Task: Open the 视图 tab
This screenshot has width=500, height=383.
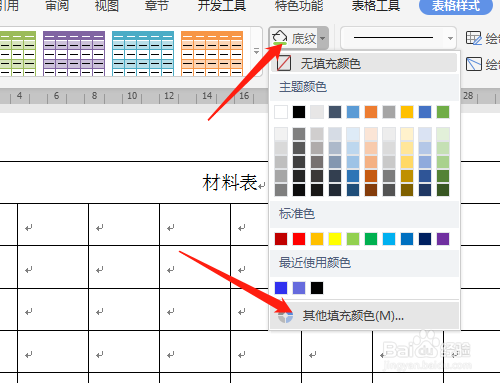Action: click(x=107, y=6)
